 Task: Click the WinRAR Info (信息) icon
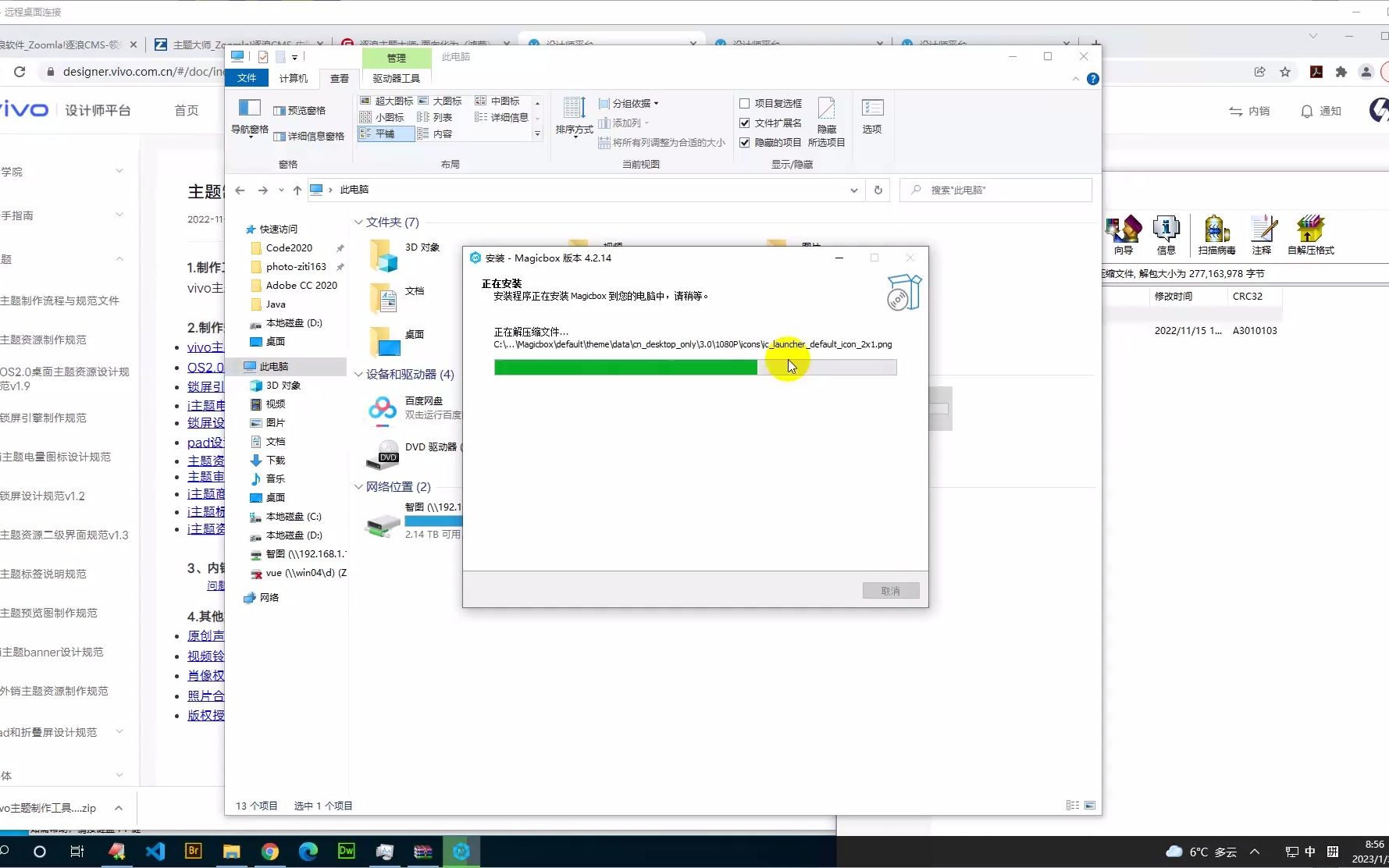click(x=1166, y=235)
